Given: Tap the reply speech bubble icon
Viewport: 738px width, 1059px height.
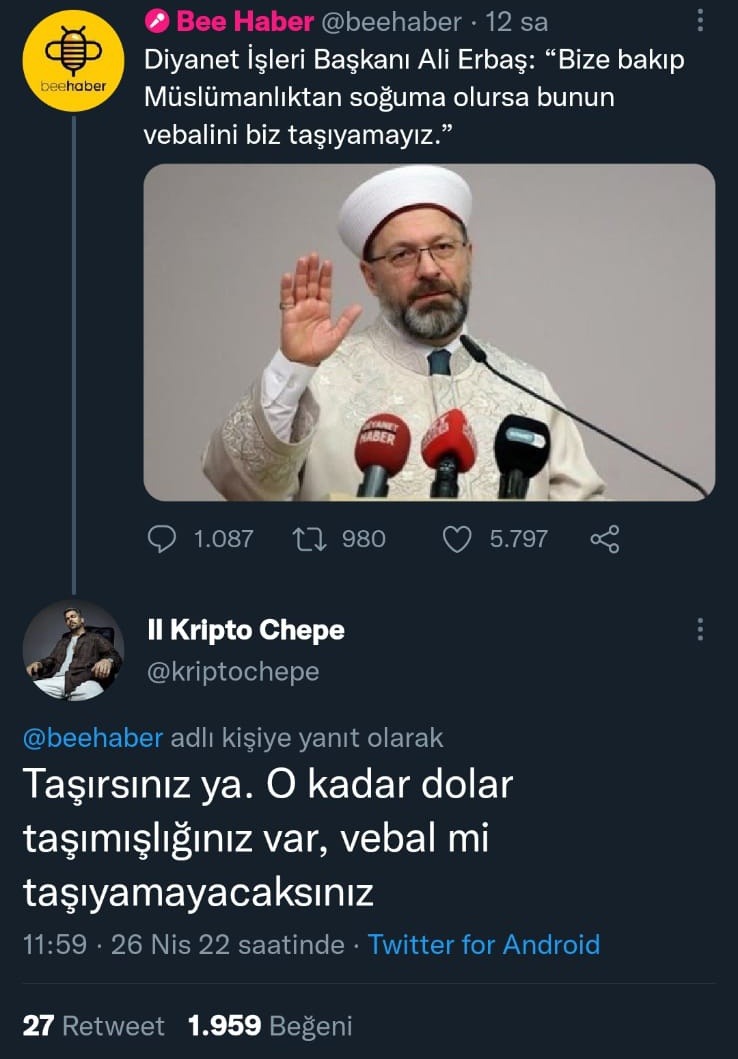Looking at the screenshot, I should [x=162, y=539].
